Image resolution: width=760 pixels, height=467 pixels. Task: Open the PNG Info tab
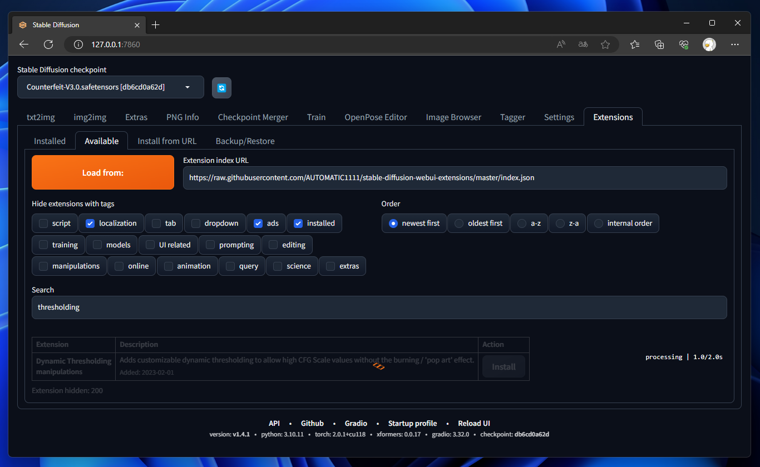(182, 117)
